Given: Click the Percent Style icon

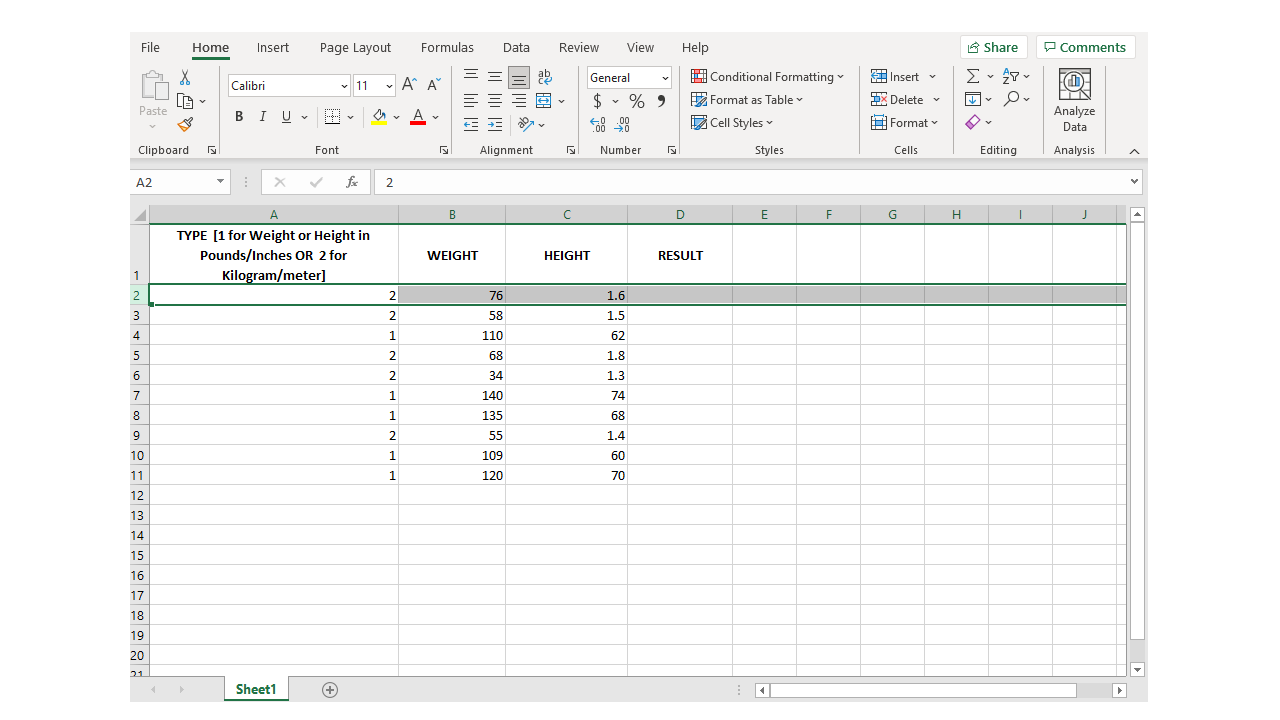Looking at the screenshot, I should click(x=636, y=101).
